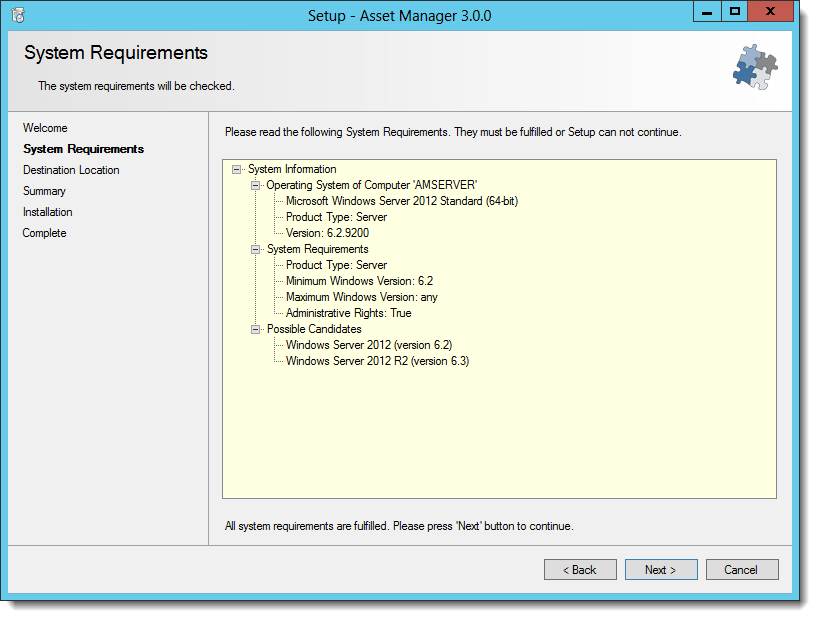Click the 'Please read the following System Requirements' text
816x617 pixels.
coord(453,132)
